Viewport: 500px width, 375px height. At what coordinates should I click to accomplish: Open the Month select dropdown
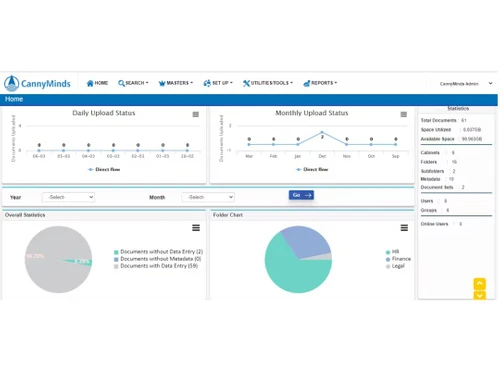click(208, 197)
